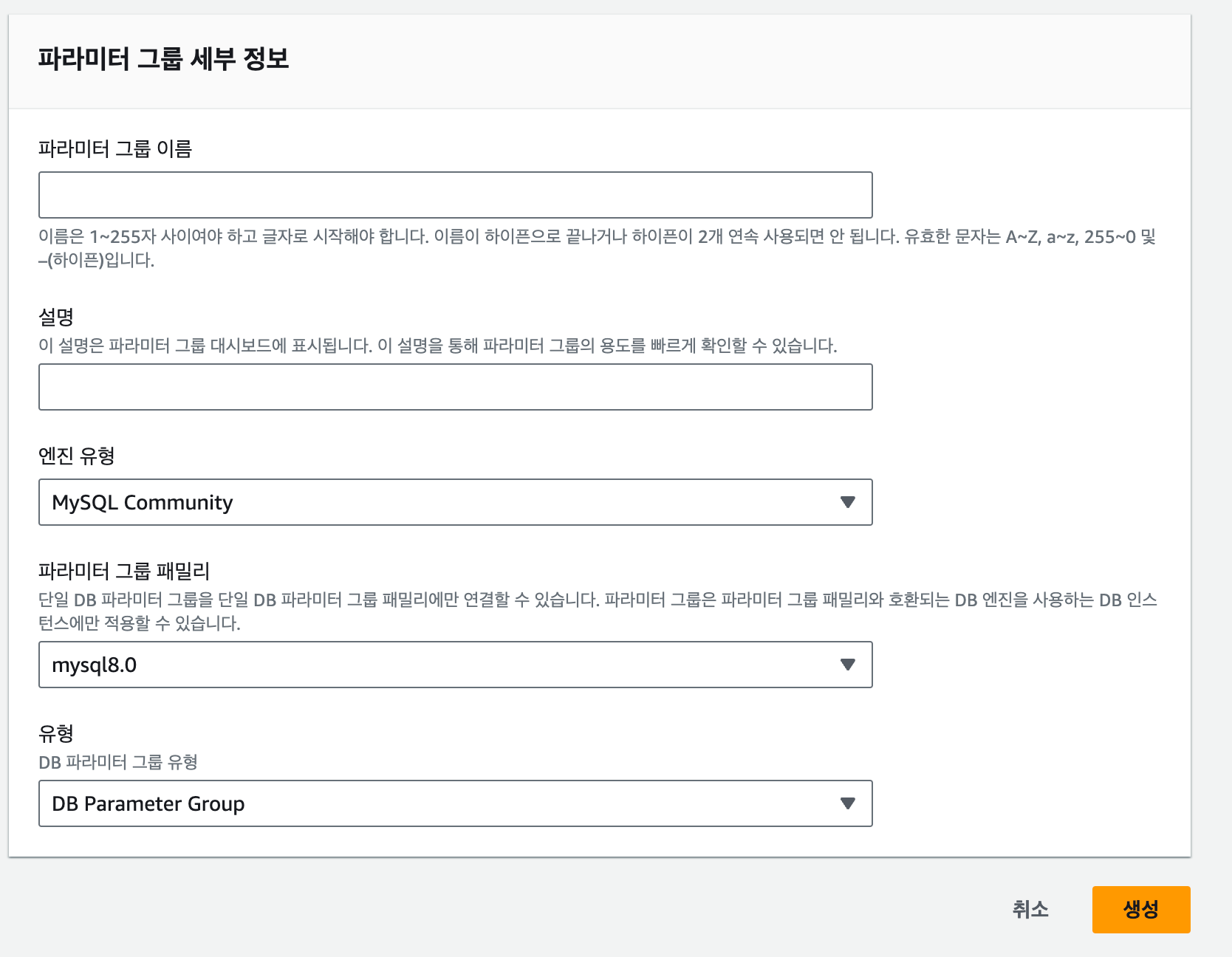Viewport: 1232px width, 957px height.
Task: Open the DB Parameter Group type dropdown
Action: pyautogui.click(x=455, y=803)
